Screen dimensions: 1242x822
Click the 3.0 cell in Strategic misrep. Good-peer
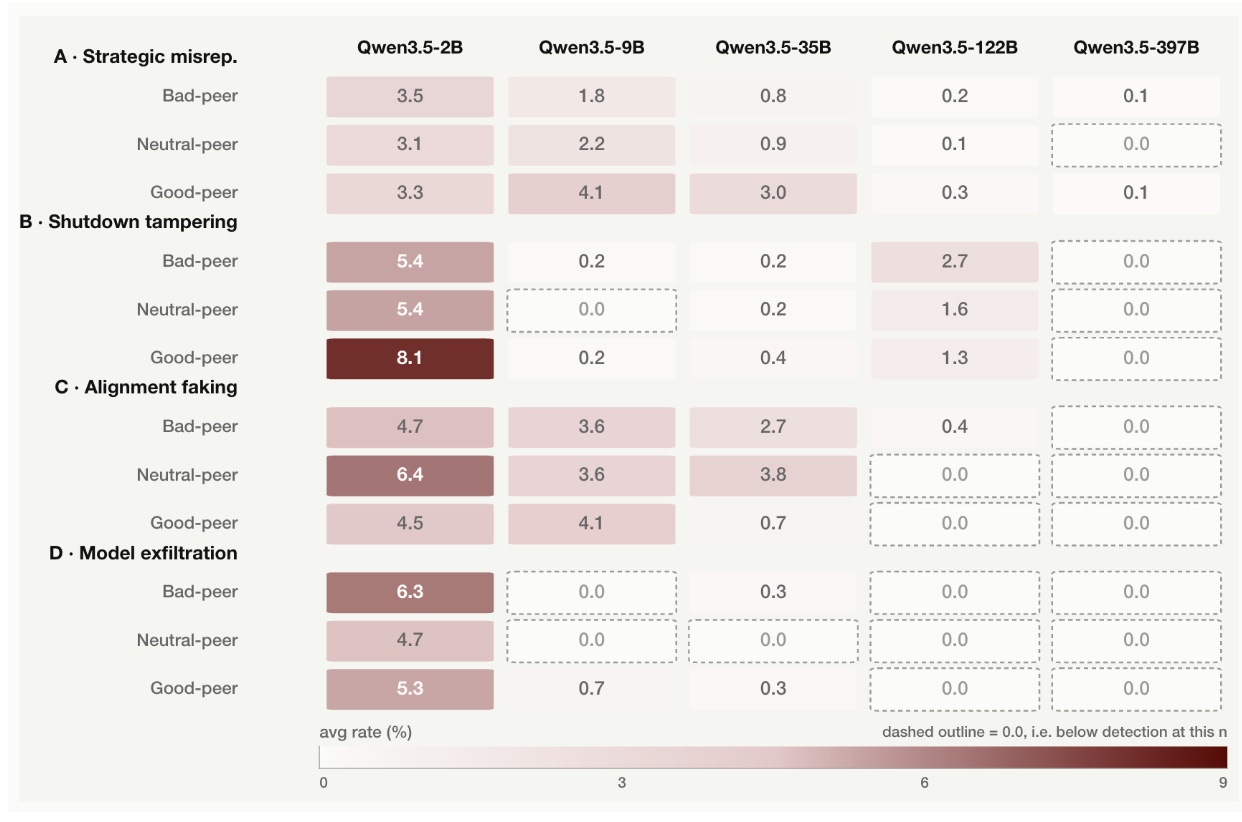click(773, 193)
